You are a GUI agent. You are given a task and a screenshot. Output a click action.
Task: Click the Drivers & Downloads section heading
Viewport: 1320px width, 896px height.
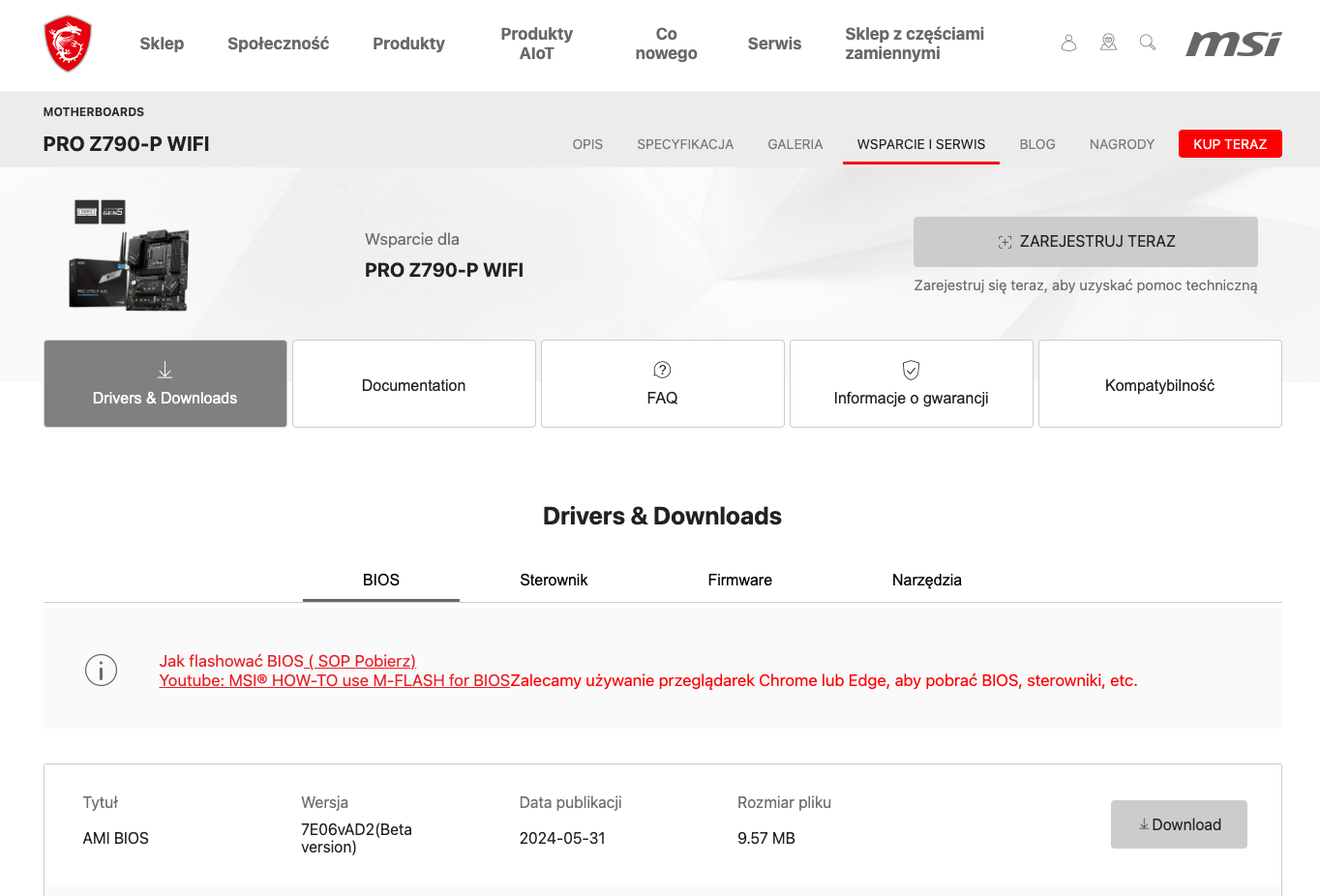pyautogui.click(x=662, y=516)
